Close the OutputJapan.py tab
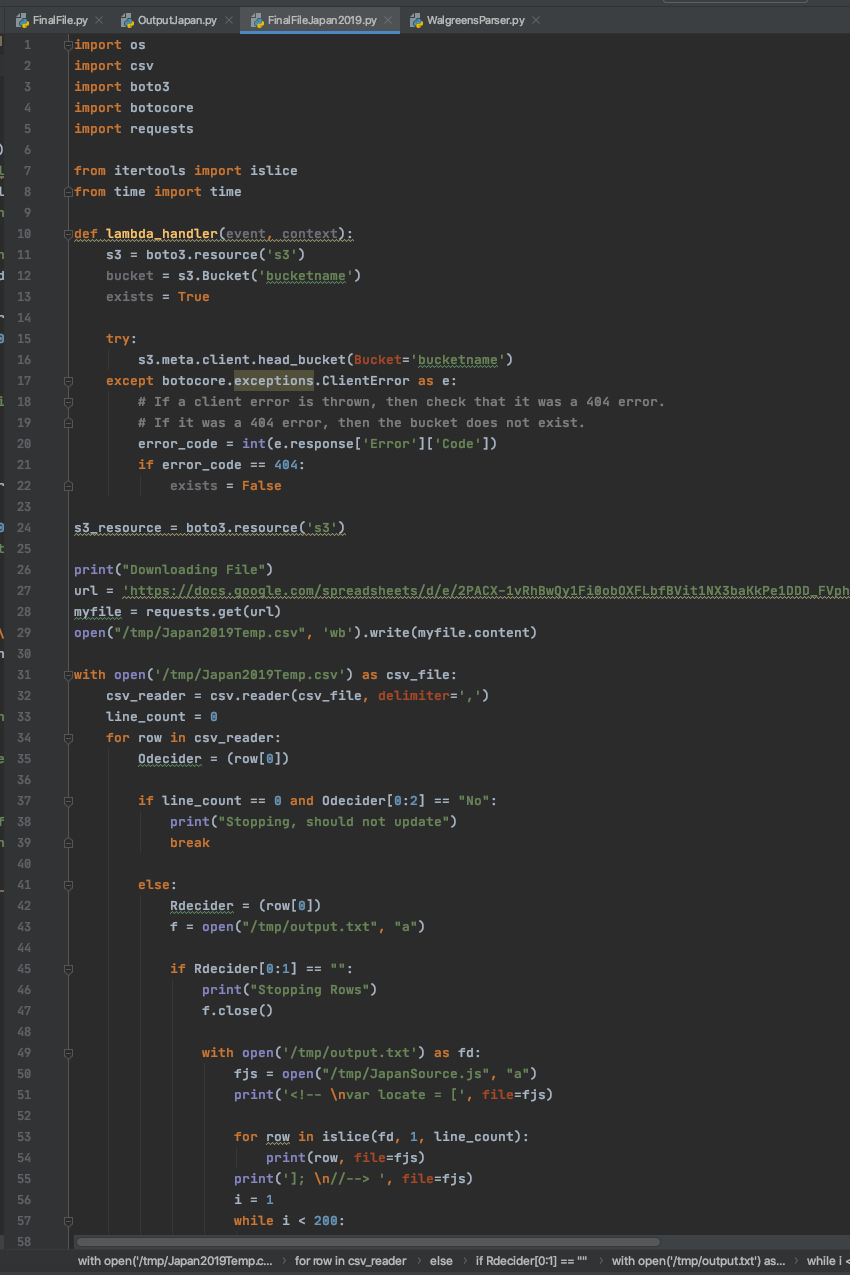Viewport: 850px width, 1275px height. pos(229,21)
